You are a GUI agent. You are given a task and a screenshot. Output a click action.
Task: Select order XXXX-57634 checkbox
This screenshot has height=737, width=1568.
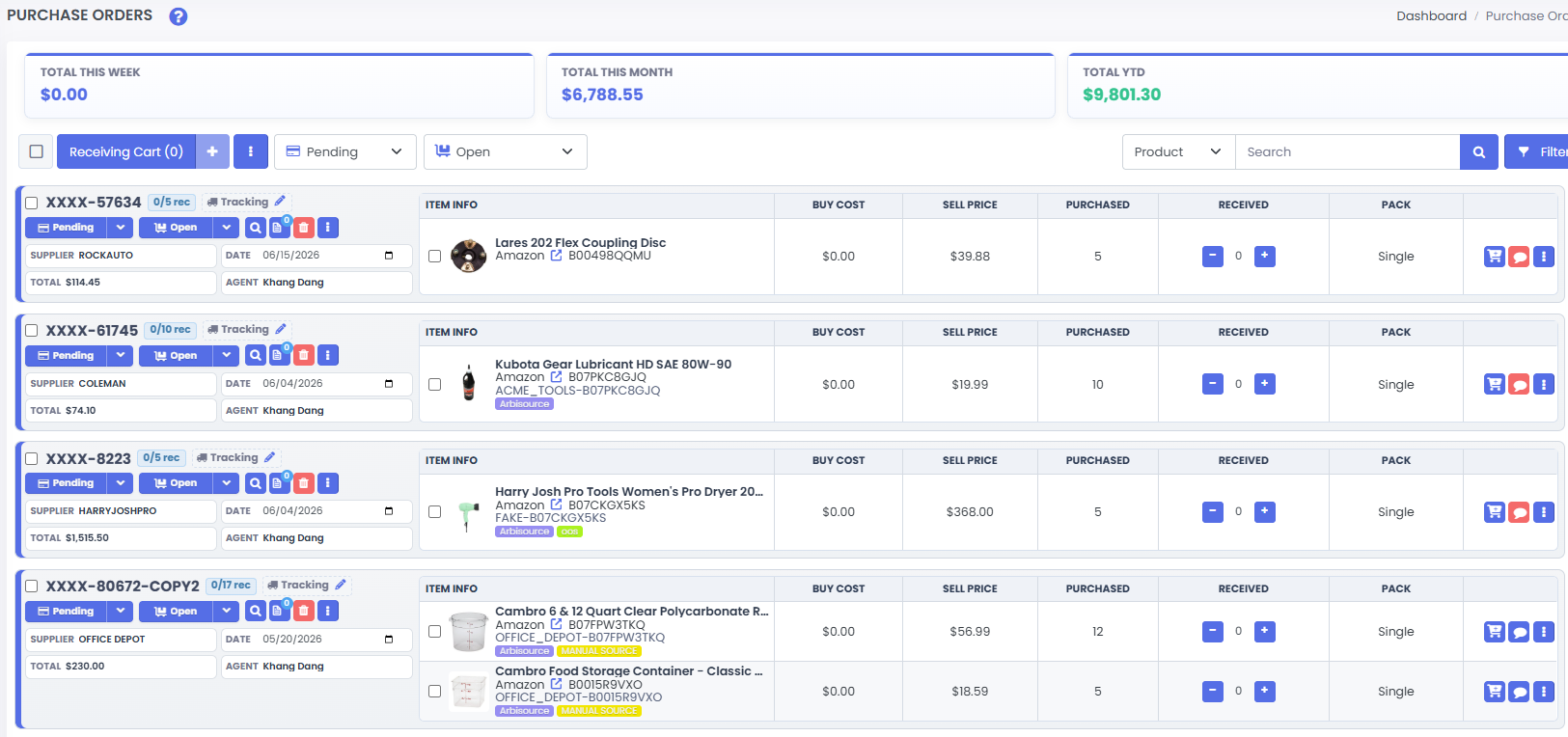[x=31, y=203]
